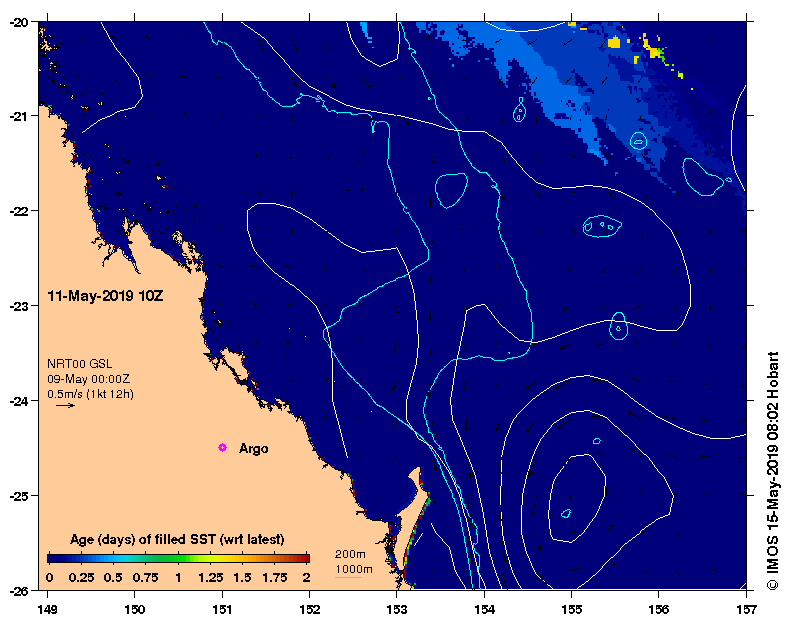Click the colorbar label '1.75'
The image size is (788, 624).
[x=274, y=578]
